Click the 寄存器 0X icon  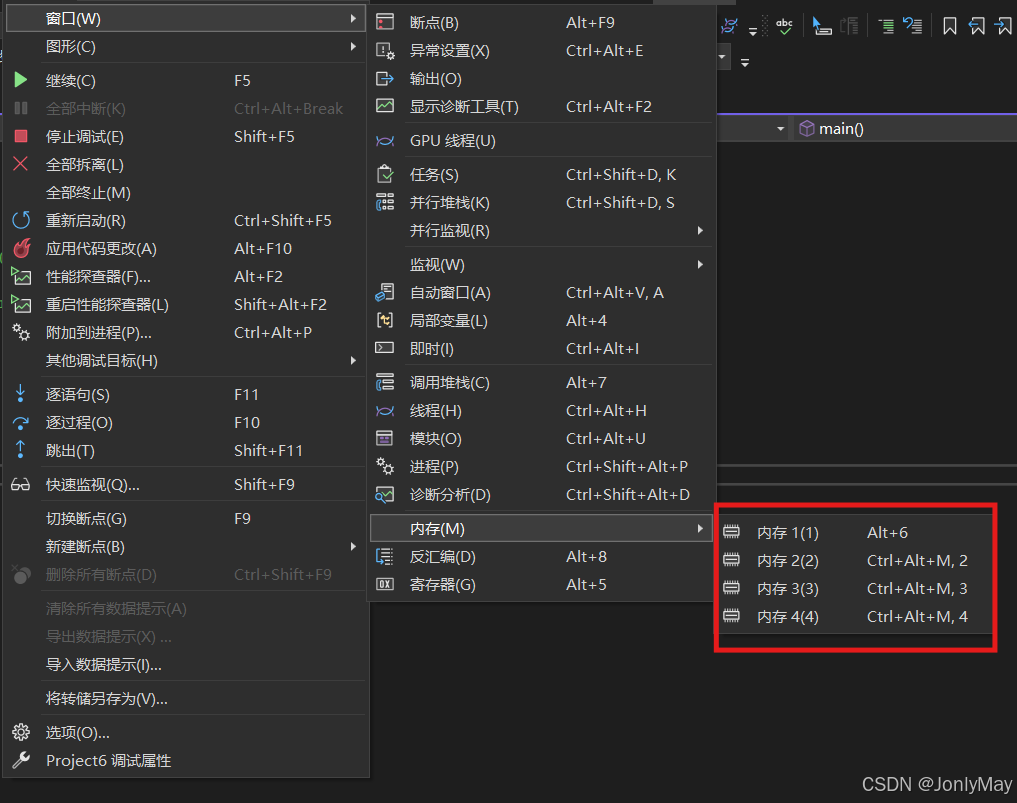(x=385, y=584)
